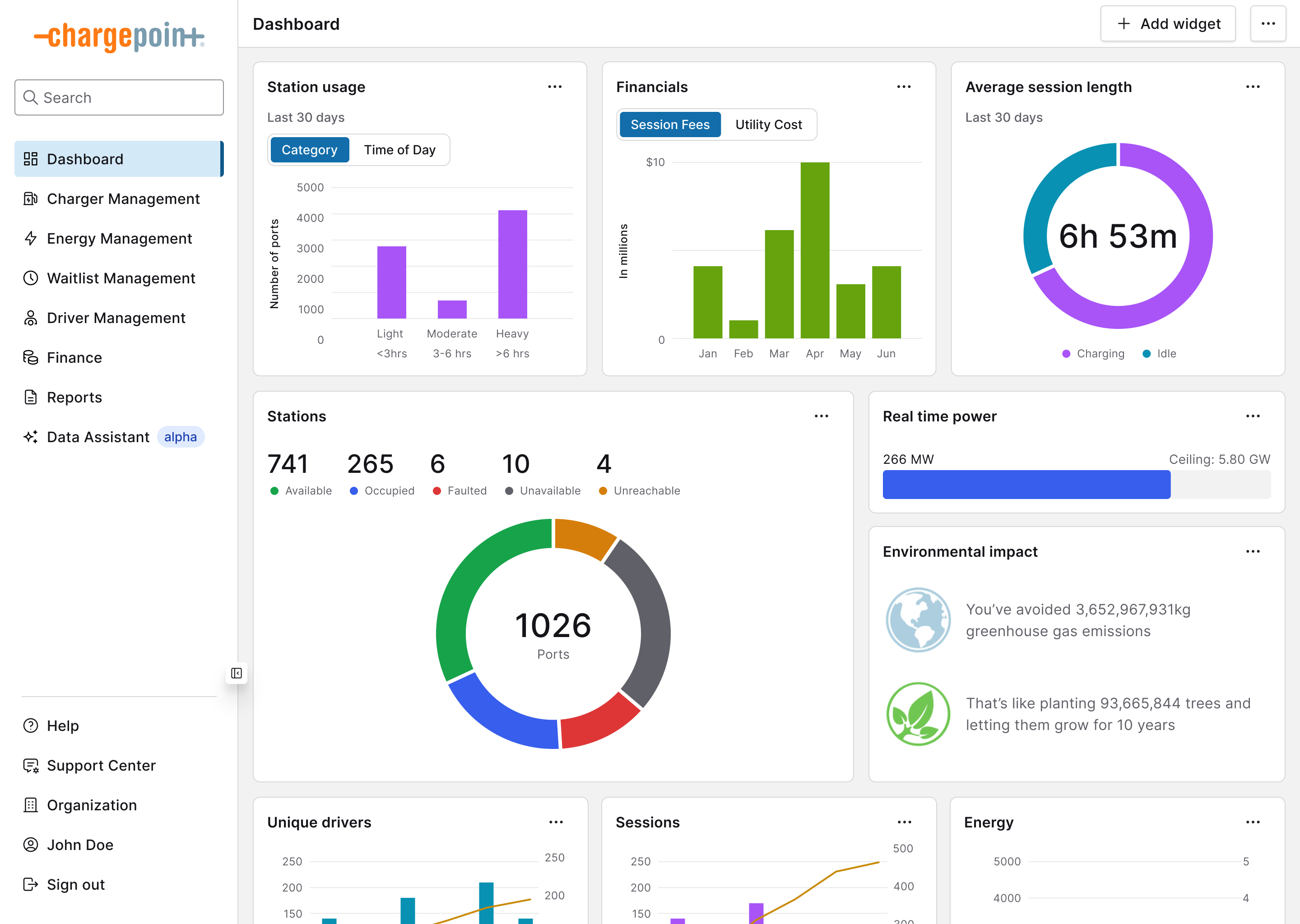Click the Waitlist Management clock icon
This screenshot has width=1300, height=924.
coord(30,278)
